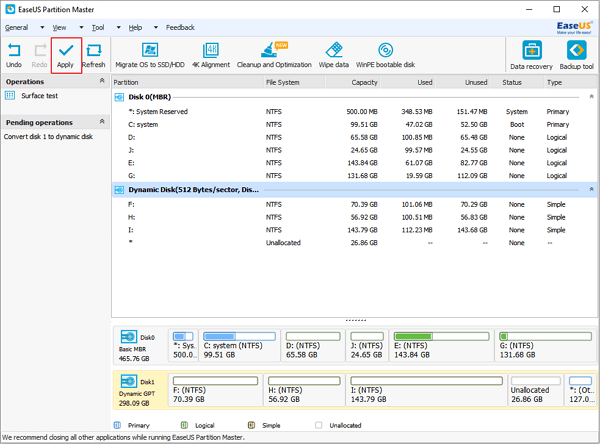Open the General menu
Image resolution: width=600 pixels, height=444 pixels.
16,28
